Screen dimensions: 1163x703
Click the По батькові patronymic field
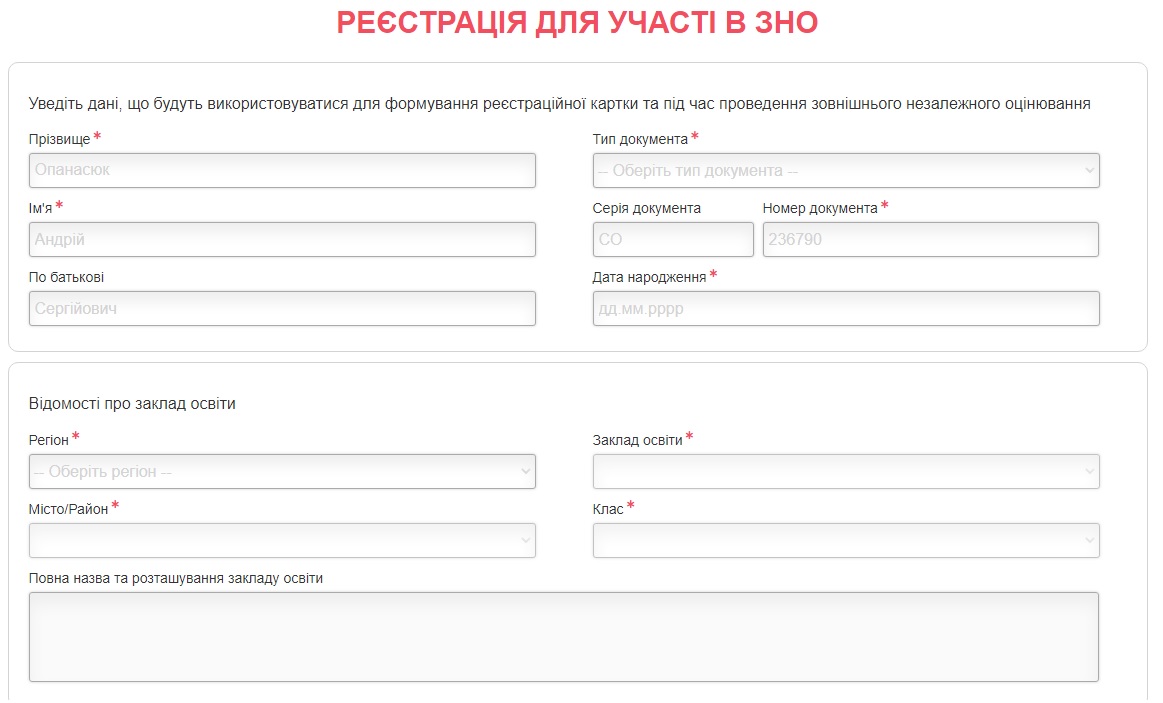pos(280,308)
